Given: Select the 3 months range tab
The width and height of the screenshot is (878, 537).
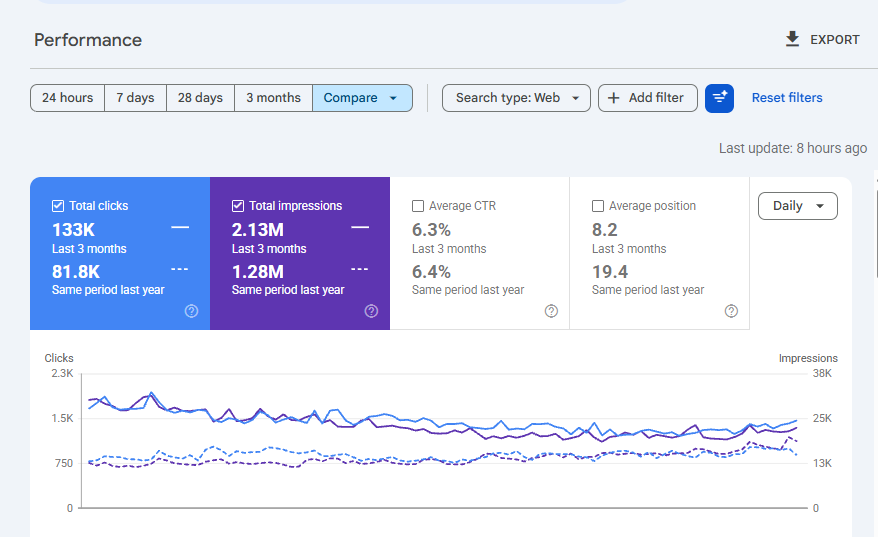Looking at the screenshot, I should [273, 98].
